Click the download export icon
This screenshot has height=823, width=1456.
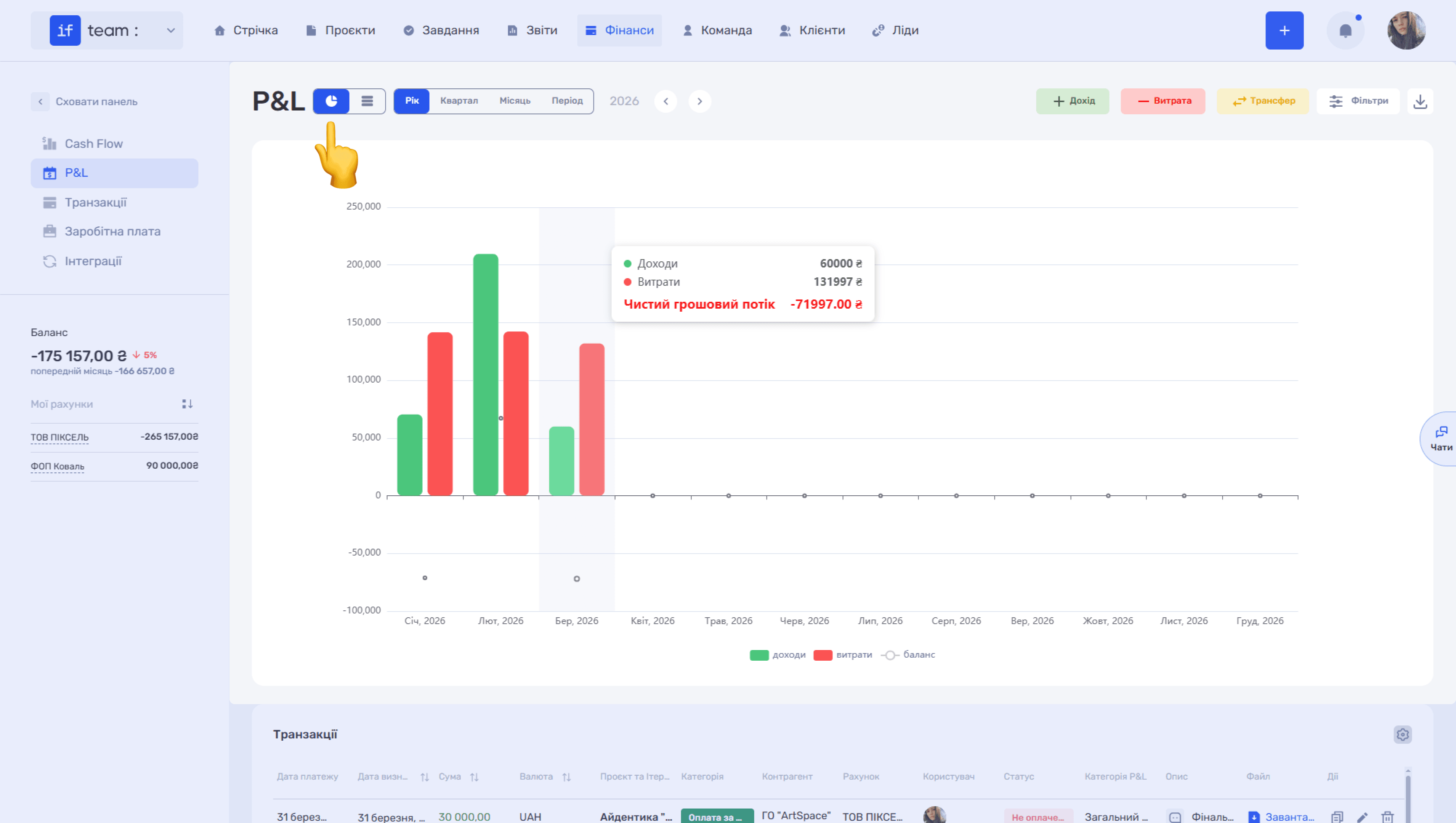point(1420,101)
